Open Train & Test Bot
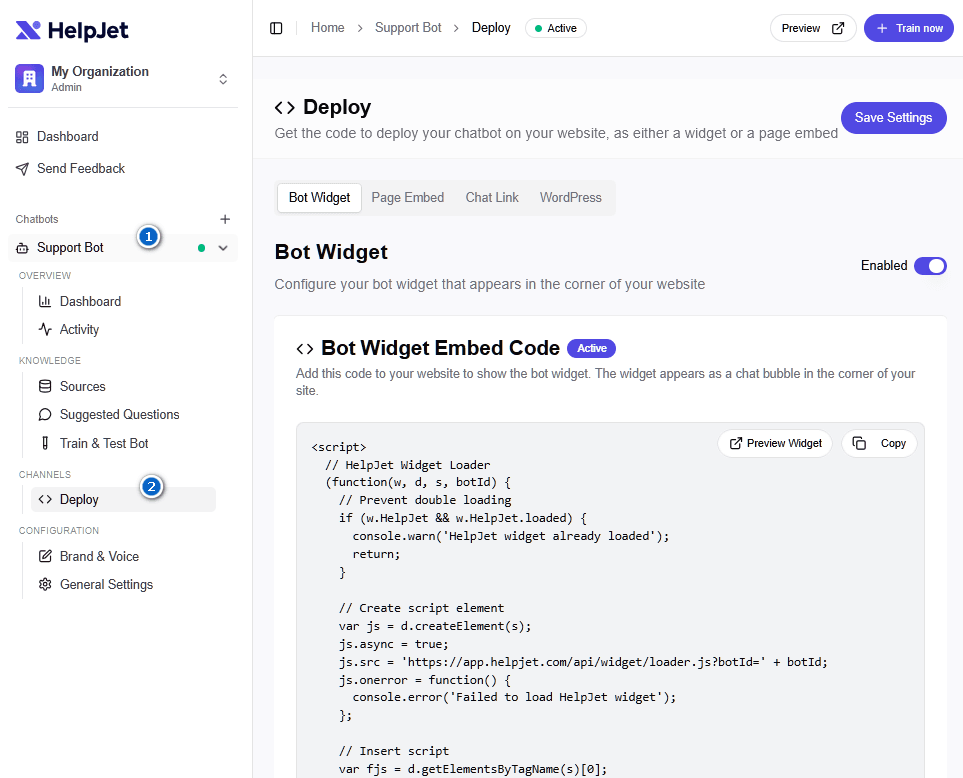963x778 pixels. 104,443
